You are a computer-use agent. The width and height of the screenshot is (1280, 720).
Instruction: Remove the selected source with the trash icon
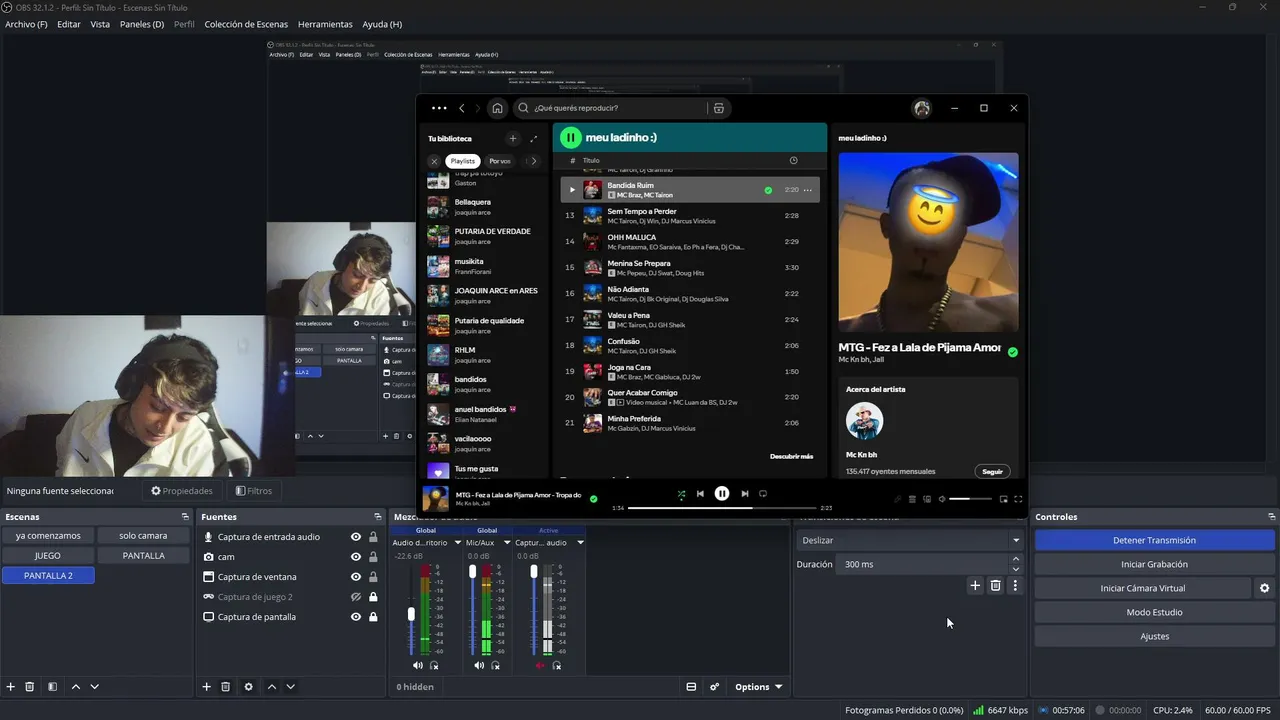(x=226, y=687)
